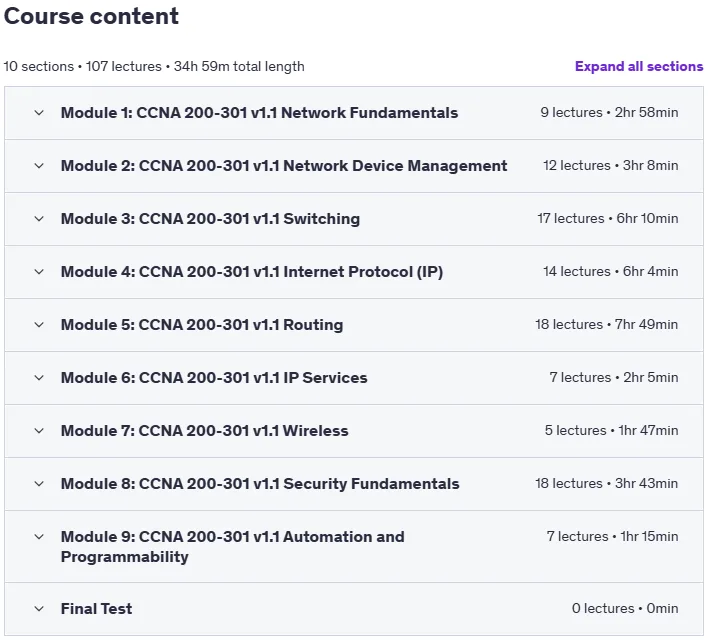Expand Module 2 Network Device Management chevron
This screenshot has height=640, width=710.
(39, 166)
